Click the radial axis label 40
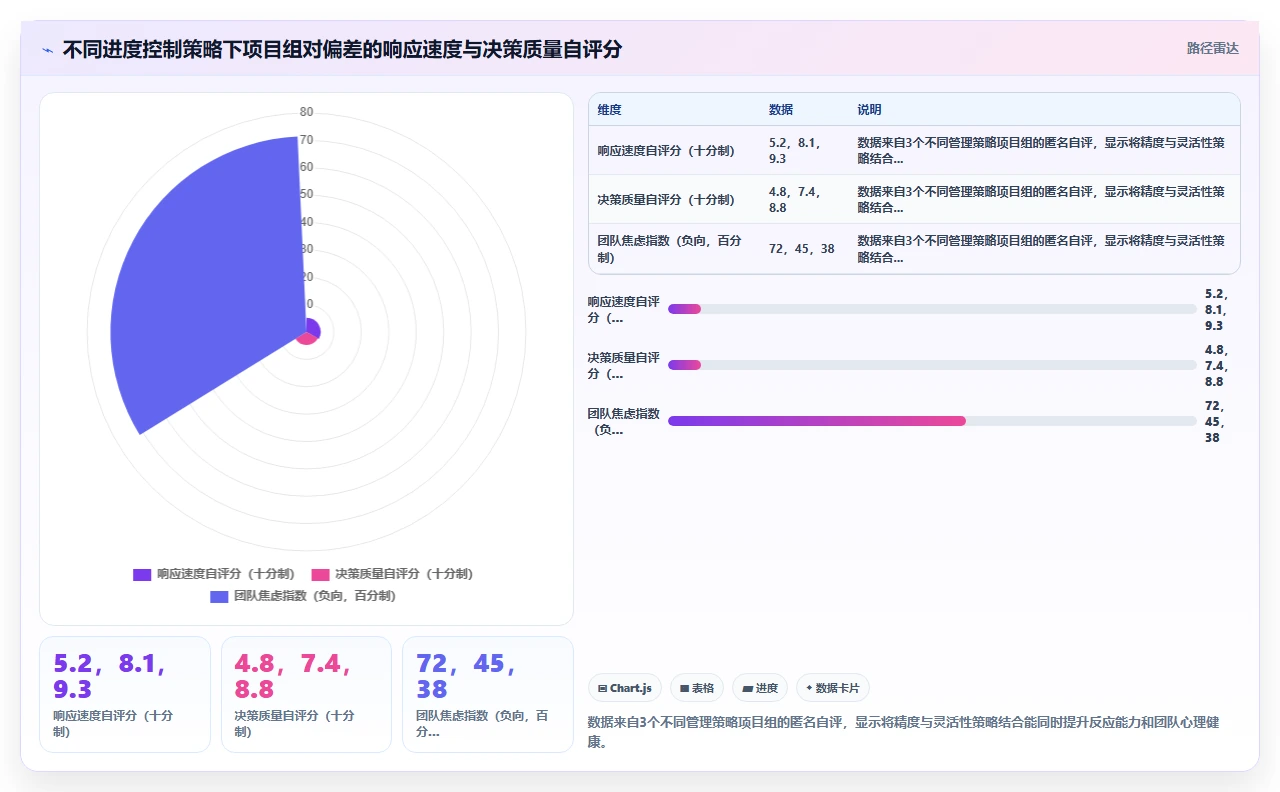The height and width of the screenshot is (792, 1280). pos(306,222)
